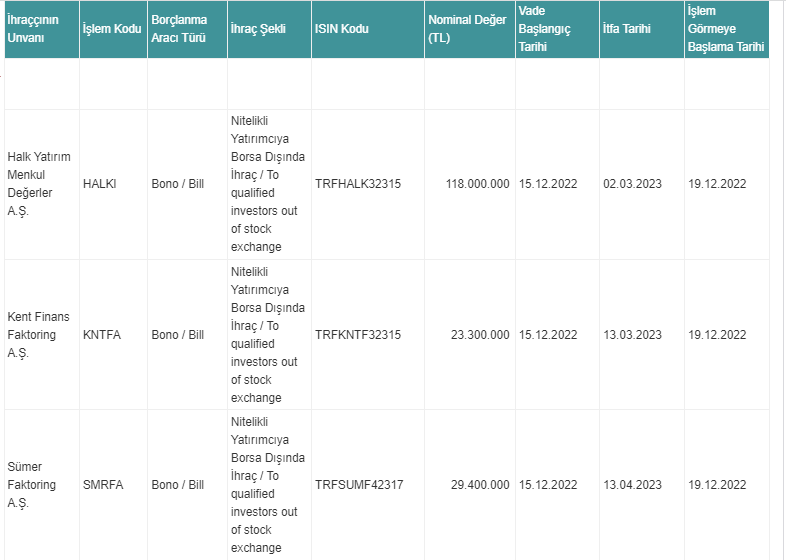Screen dimensions: 786x560
Task: Click the issue type text in SMRFA row
Action: [x=268, y=485]
